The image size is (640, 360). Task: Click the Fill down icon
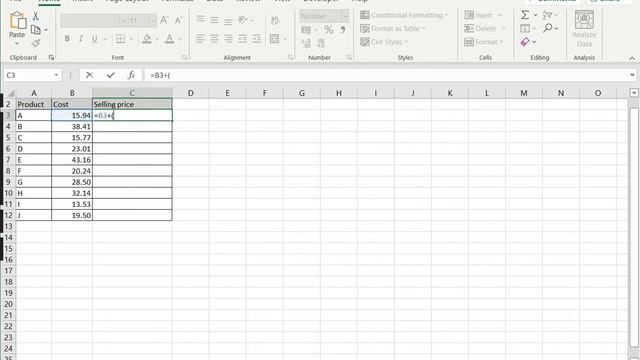coord(525,29)
